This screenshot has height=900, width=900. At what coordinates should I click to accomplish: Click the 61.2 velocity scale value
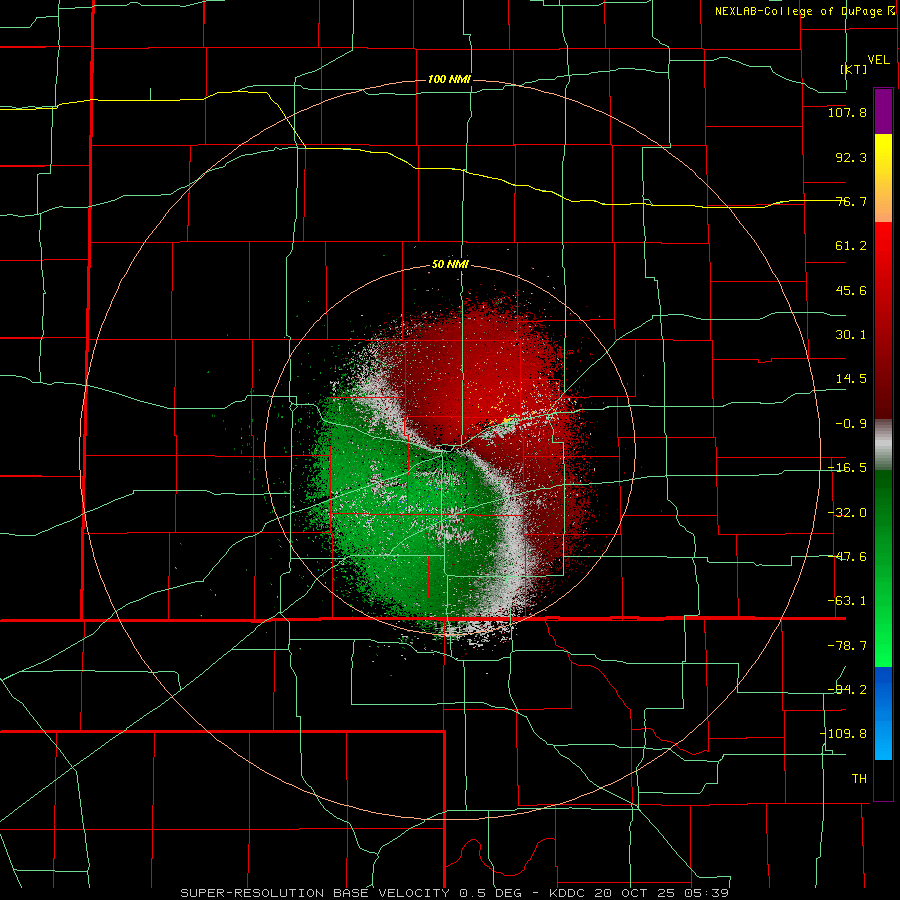(x=851, y=246)
